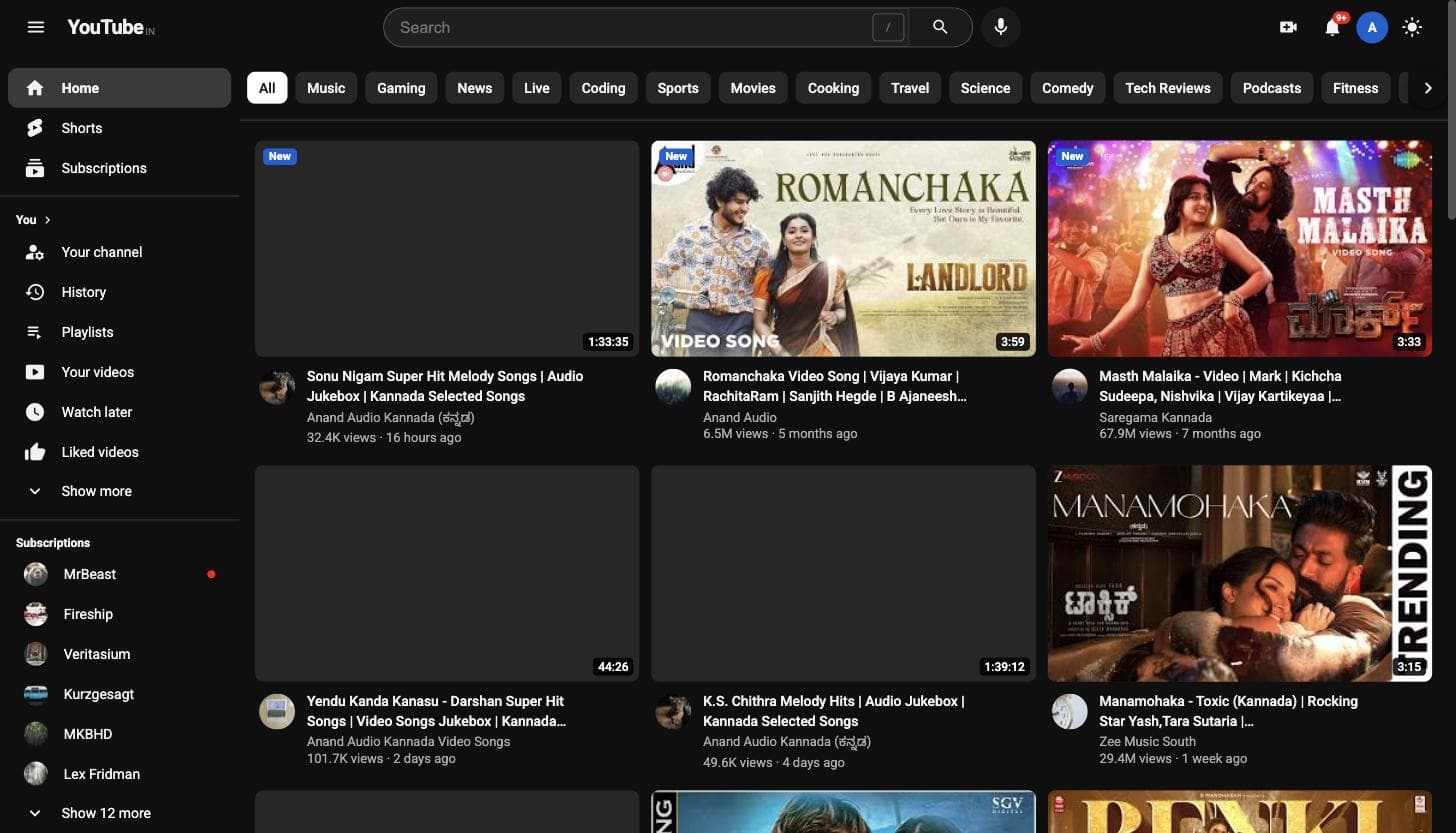Start voice search with microphone icon

[1000, 27]
